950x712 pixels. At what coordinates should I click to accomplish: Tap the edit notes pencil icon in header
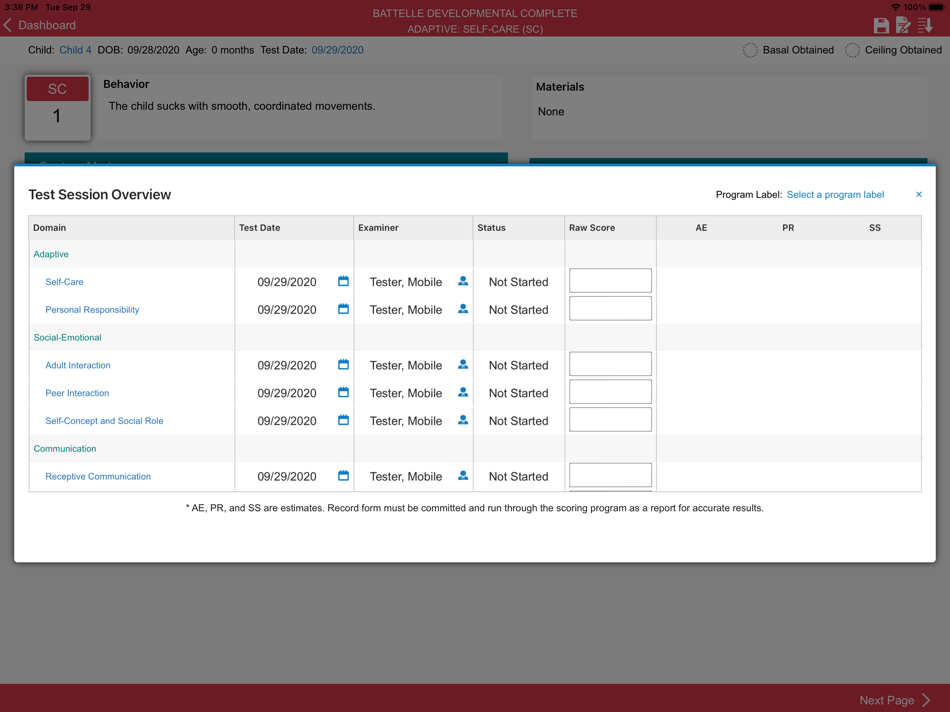[x=903, y=25]
